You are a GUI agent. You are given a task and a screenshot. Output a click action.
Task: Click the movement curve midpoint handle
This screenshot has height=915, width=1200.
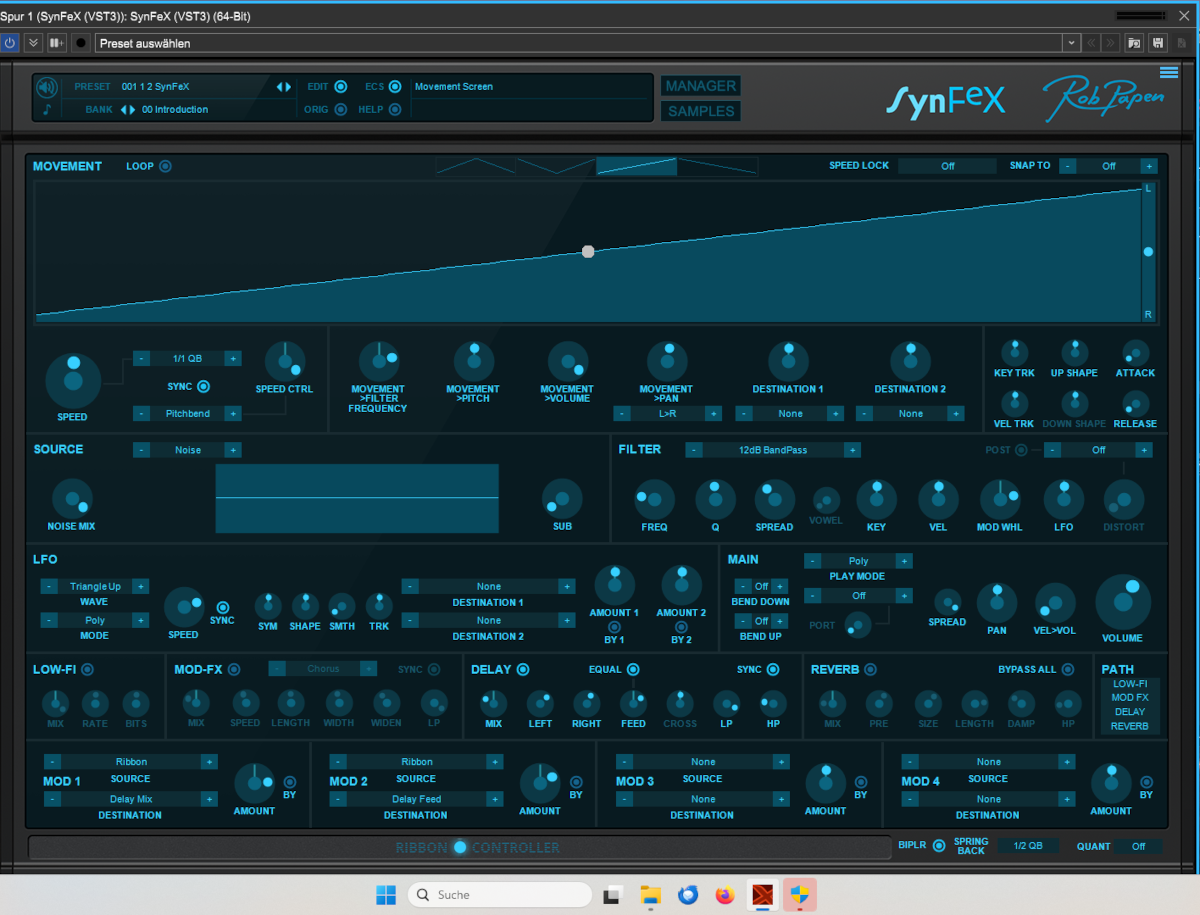click(x=588, y=252)
